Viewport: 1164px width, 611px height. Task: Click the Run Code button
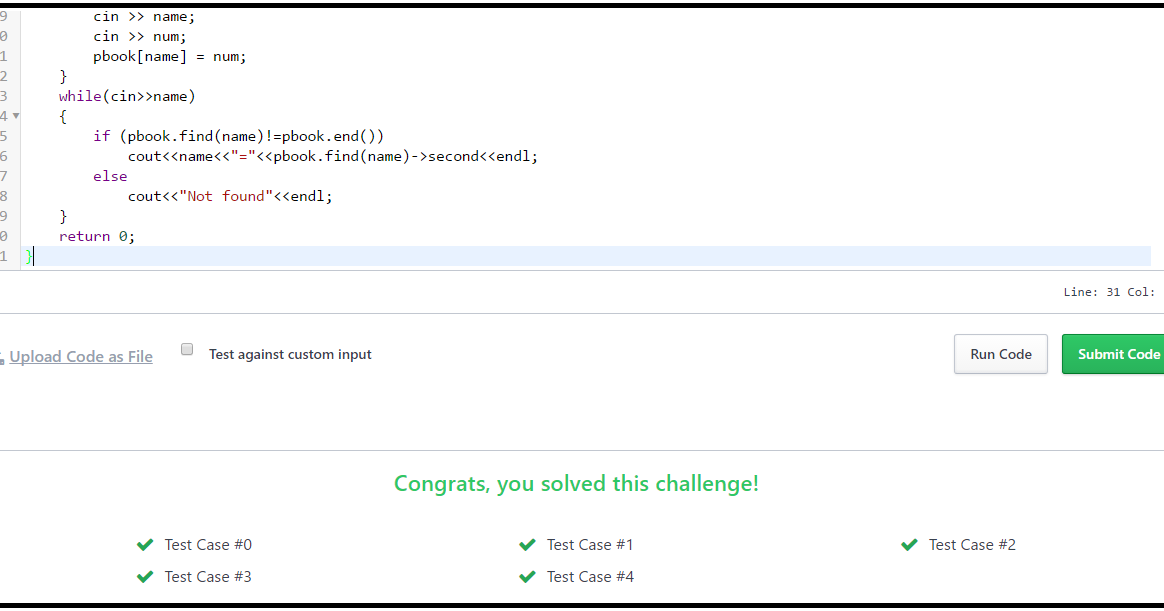1001,354
